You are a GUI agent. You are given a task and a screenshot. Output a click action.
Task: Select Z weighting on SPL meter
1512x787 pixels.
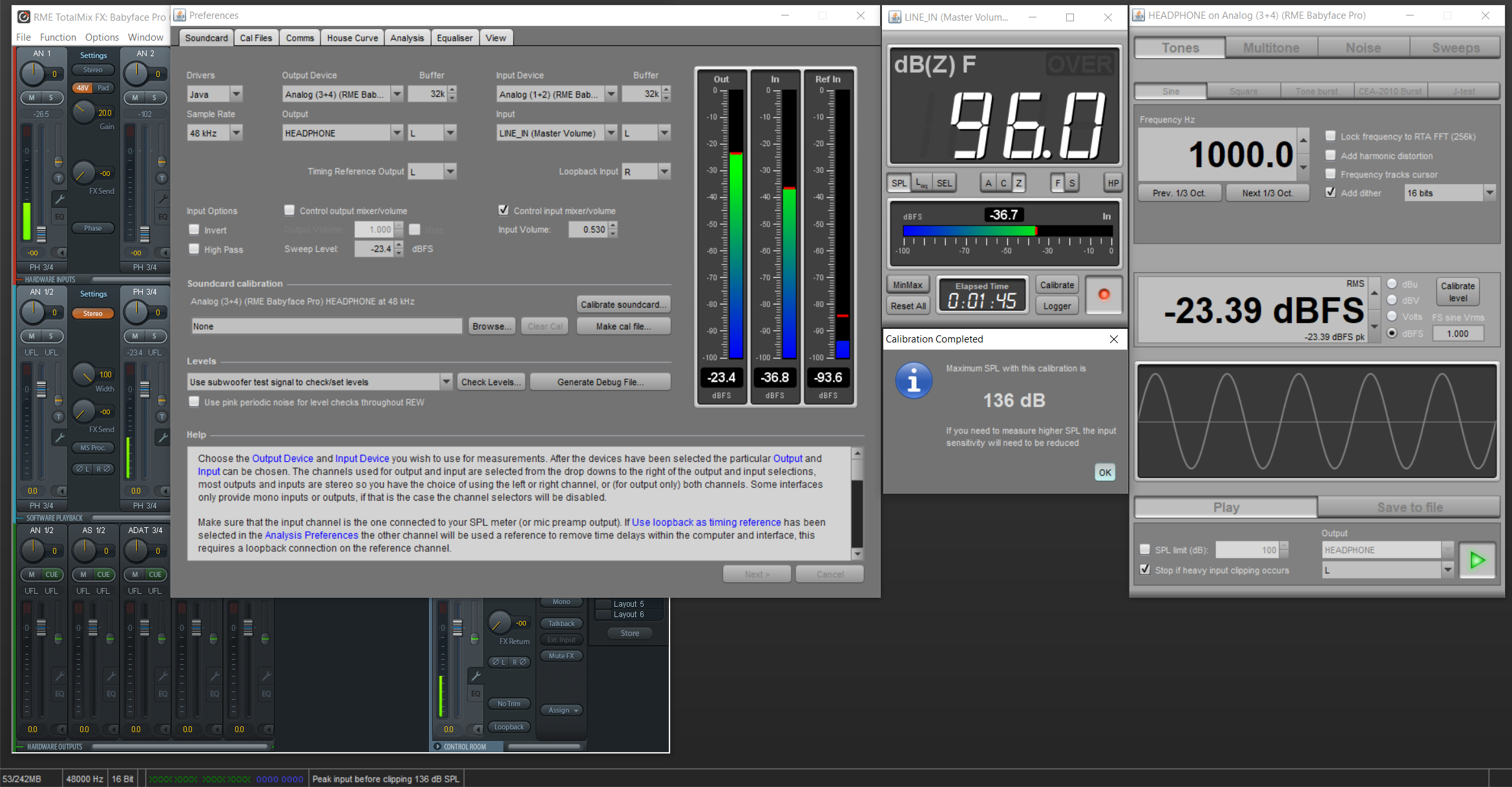[x=1019, y=184]
